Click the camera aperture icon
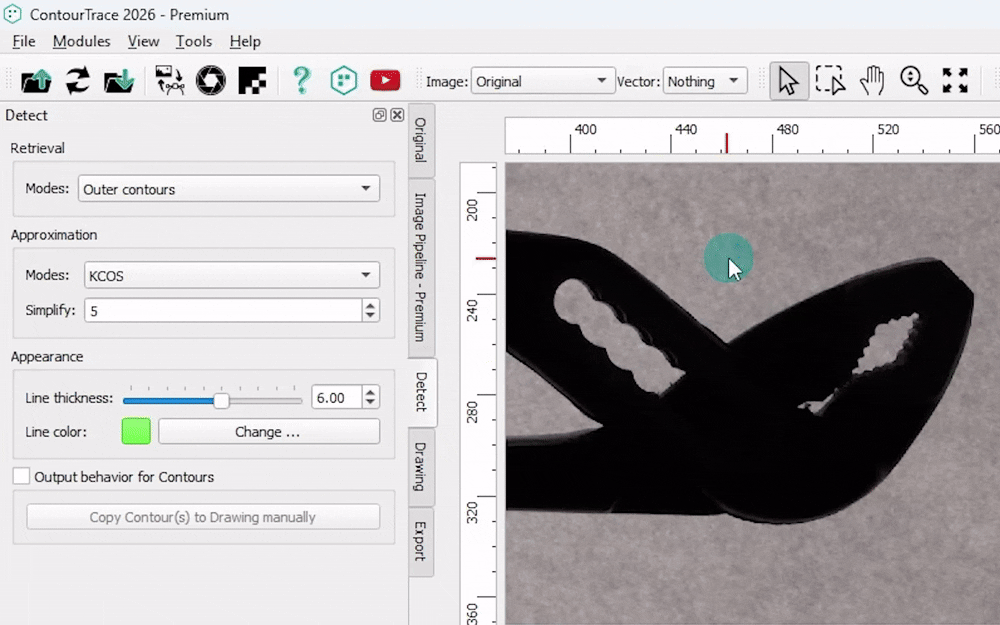The image size is (1000, 625). [210, 81]
